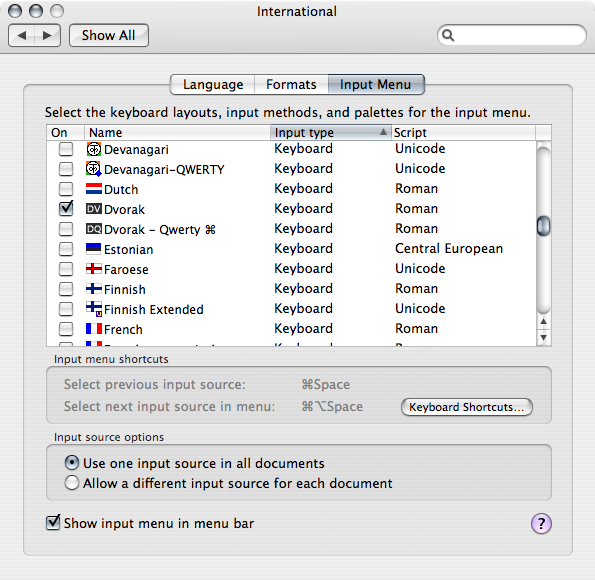Click the magnifying glass search icon
This screenshot has width=595, height=580.
448,35
